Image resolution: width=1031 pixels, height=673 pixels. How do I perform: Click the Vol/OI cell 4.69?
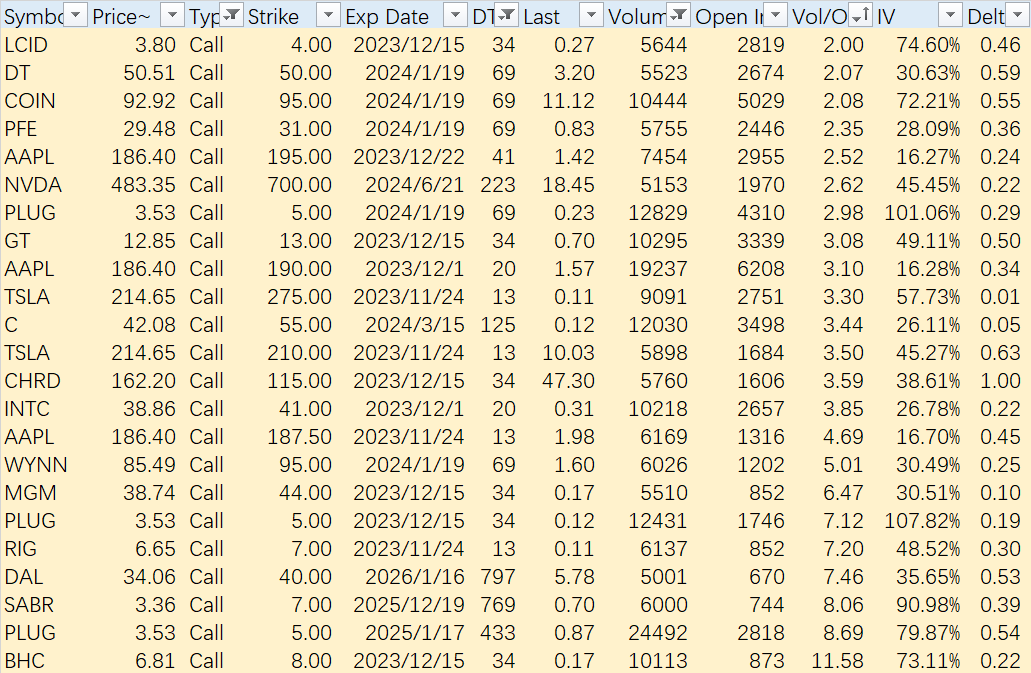pyautogui.click(x=844, y=437)
